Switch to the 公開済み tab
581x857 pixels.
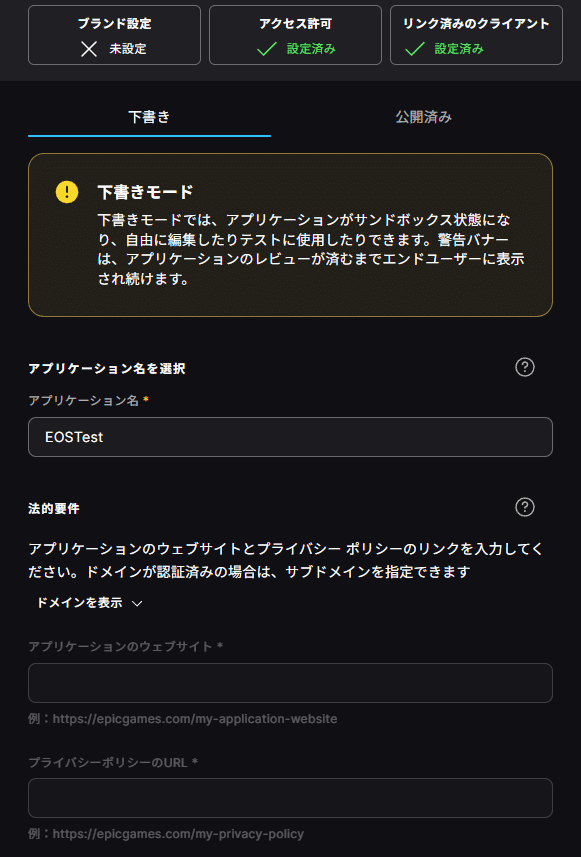tap(422, 116)
